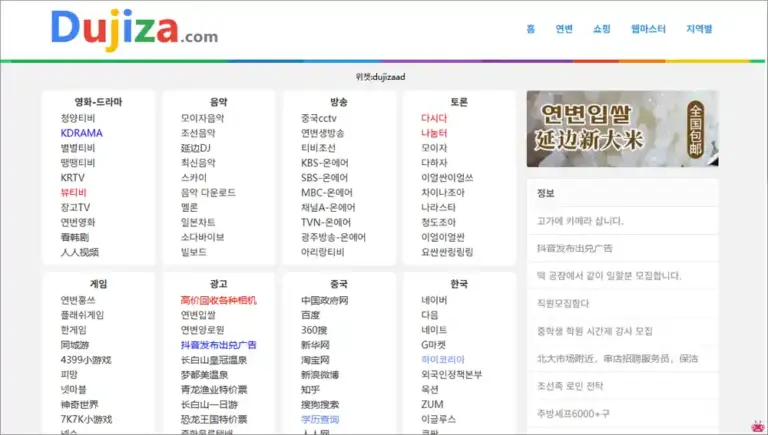Open the KRTV link
The height and width of the screenshot is (435, 768).
(x=72, y=177)
